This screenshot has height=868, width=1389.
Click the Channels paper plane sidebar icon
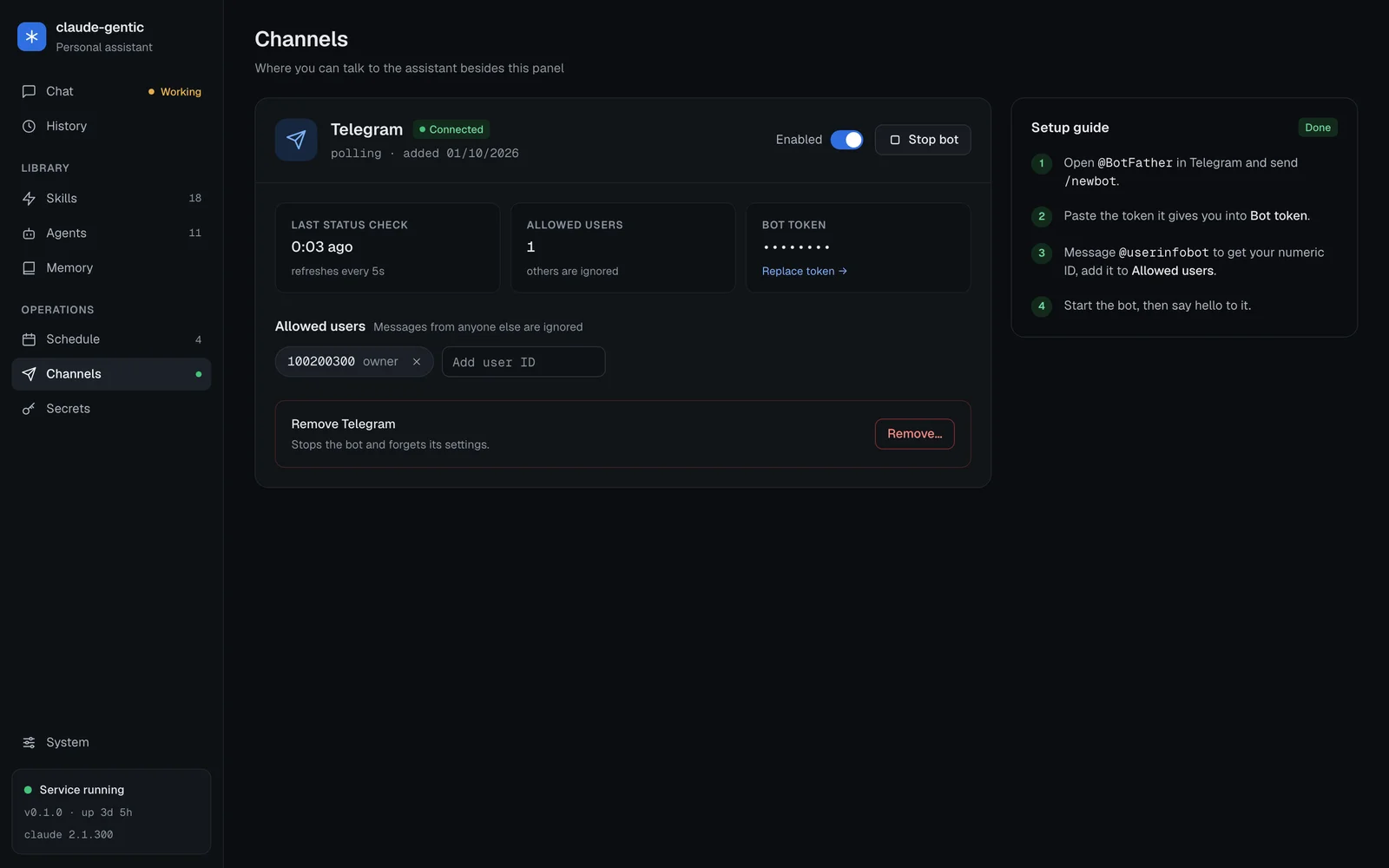29,374
